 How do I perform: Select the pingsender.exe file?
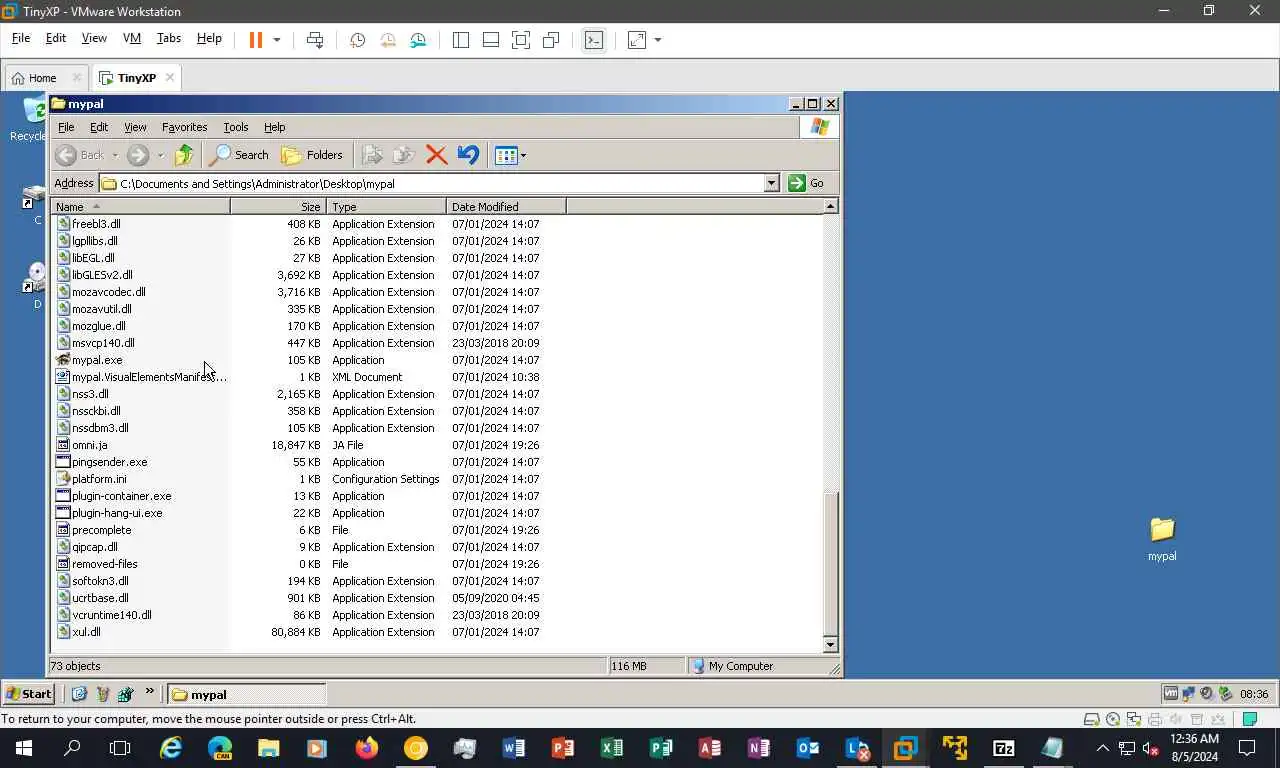click(109, 462)
